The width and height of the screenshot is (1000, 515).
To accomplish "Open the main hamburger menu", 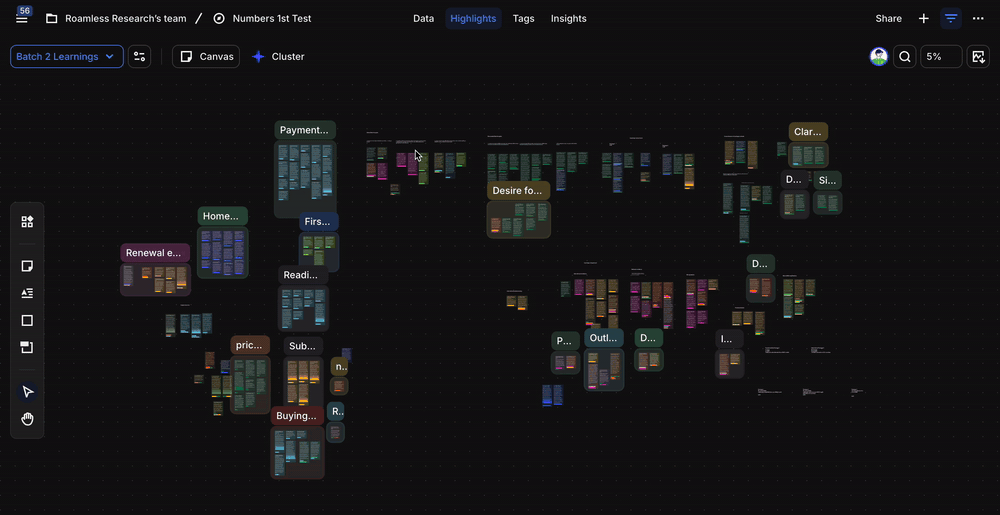I will pyautogui.click(x=22, y=18).
